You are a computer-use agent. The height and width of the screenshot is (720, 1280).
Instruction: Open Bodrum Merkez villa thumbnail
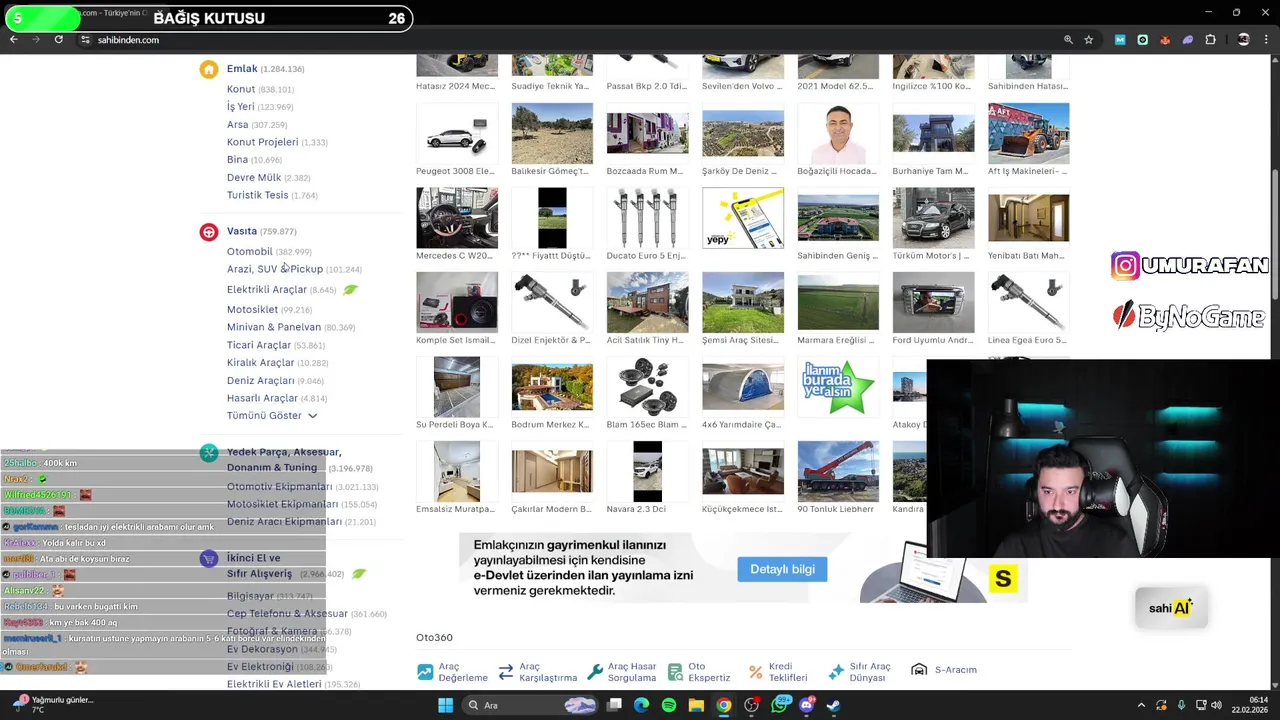click(x=552, y=387)
